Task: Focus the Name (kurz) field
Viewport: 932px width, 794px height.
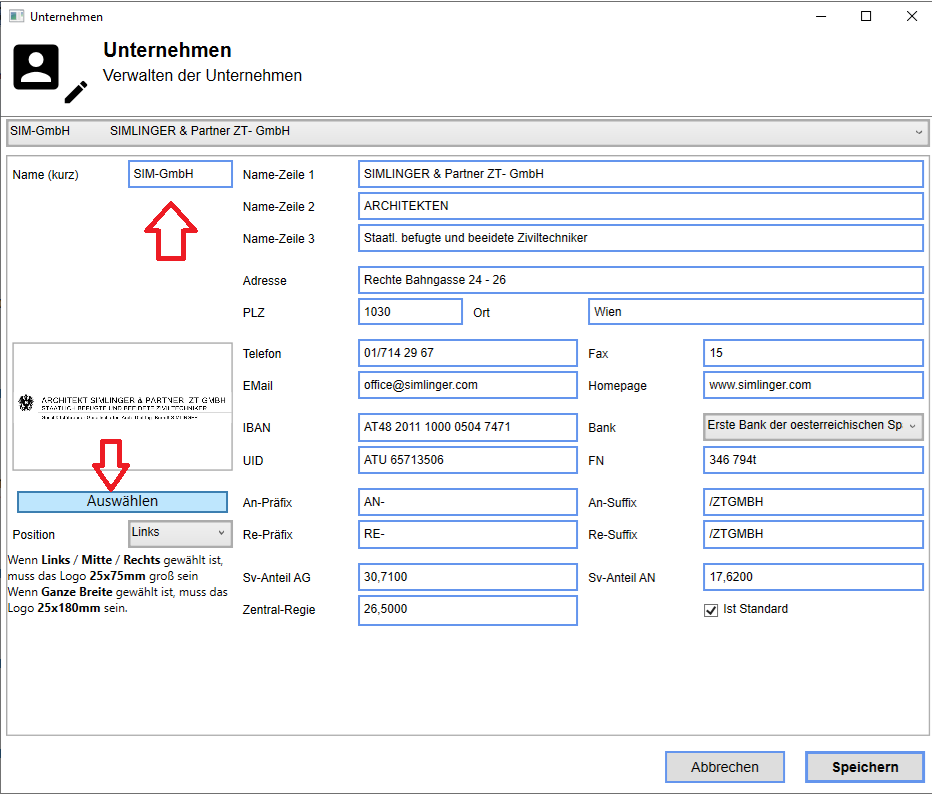Action: pyautogui.click(x=180, y=174)
